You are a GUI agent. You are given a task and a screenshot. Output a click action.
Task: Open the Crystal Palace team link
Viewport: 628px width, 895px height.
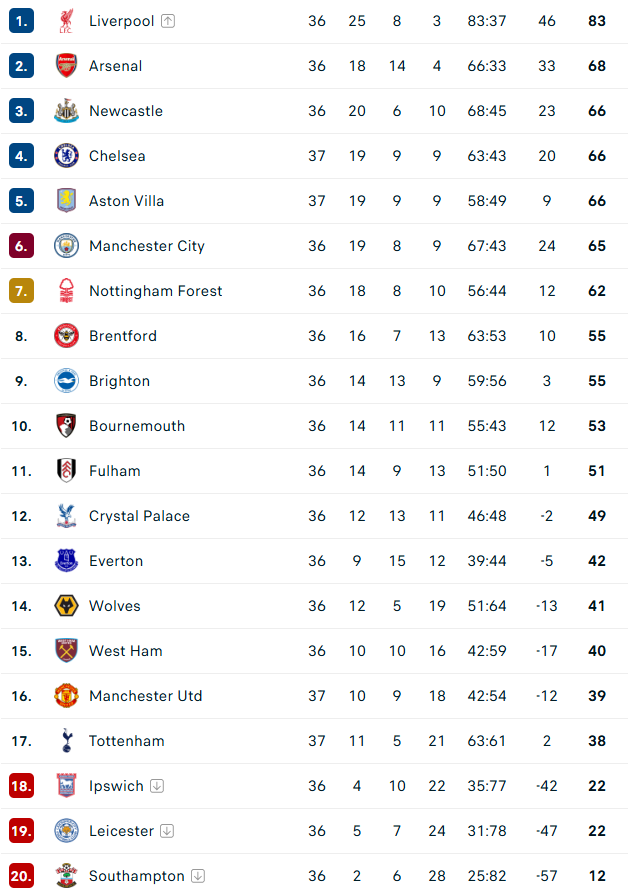pyautogui.click(x=139, y=516)
